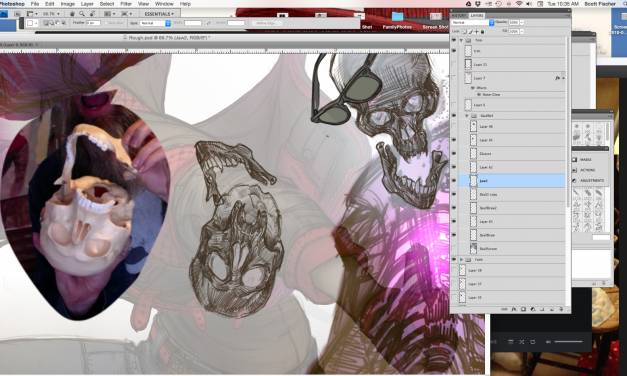
Task: Hide the selected jaw layer eye
Action: coord(454,180)
